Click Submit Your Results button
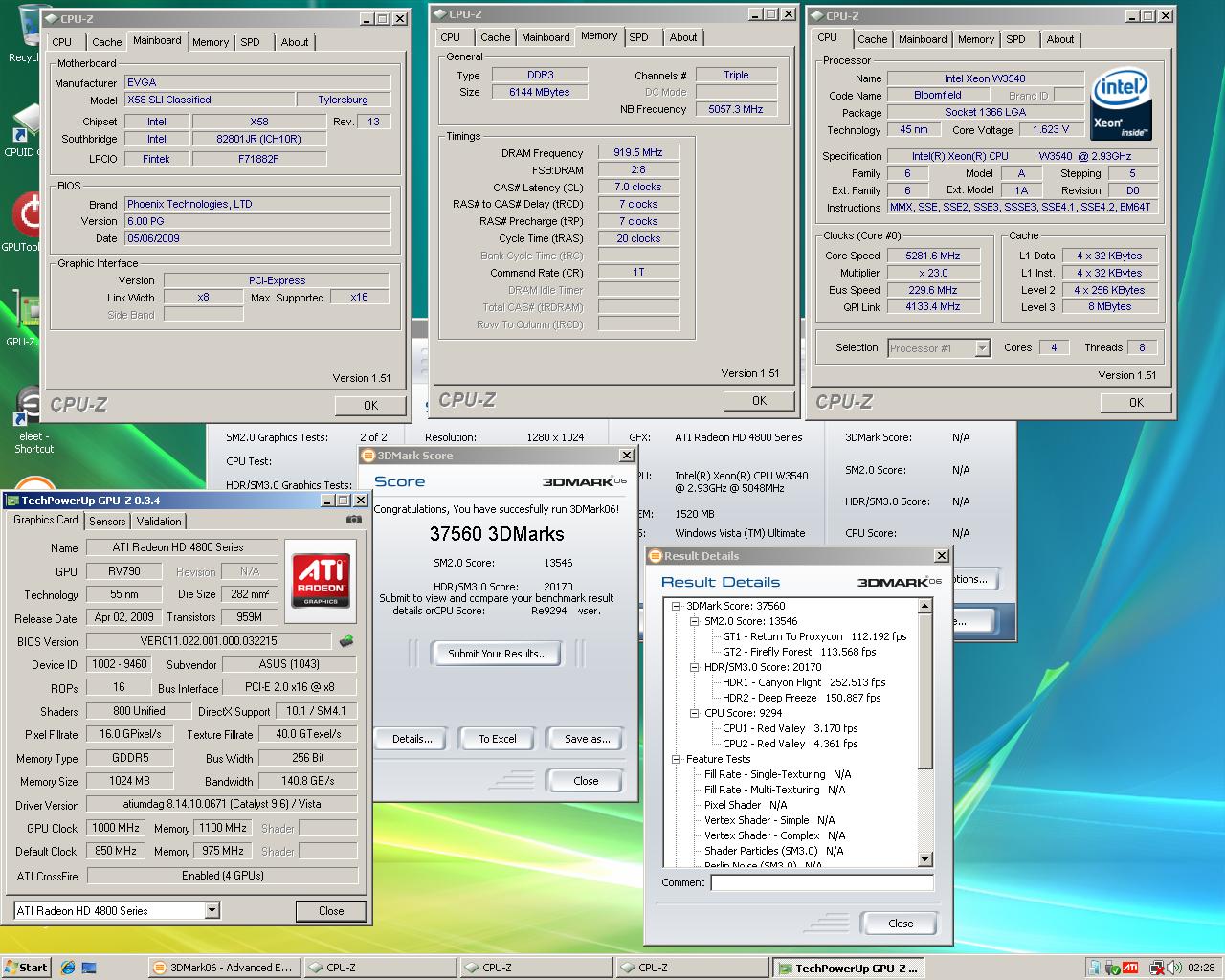The width and height of the screenshot is (1225, 980). click(498, 654)
